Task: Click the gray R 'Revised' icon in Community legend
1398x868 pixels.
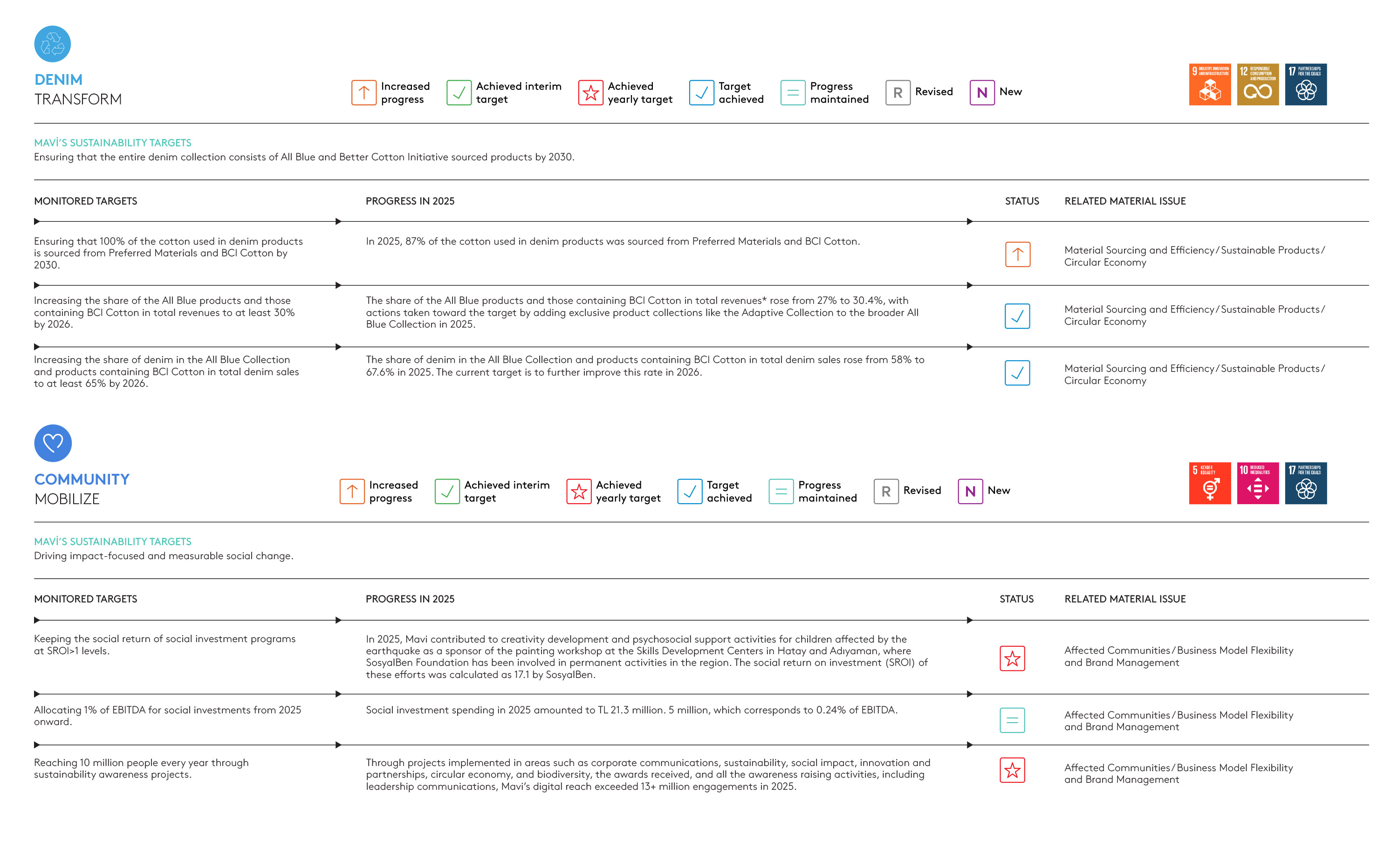Action: (x=886, y=492)
